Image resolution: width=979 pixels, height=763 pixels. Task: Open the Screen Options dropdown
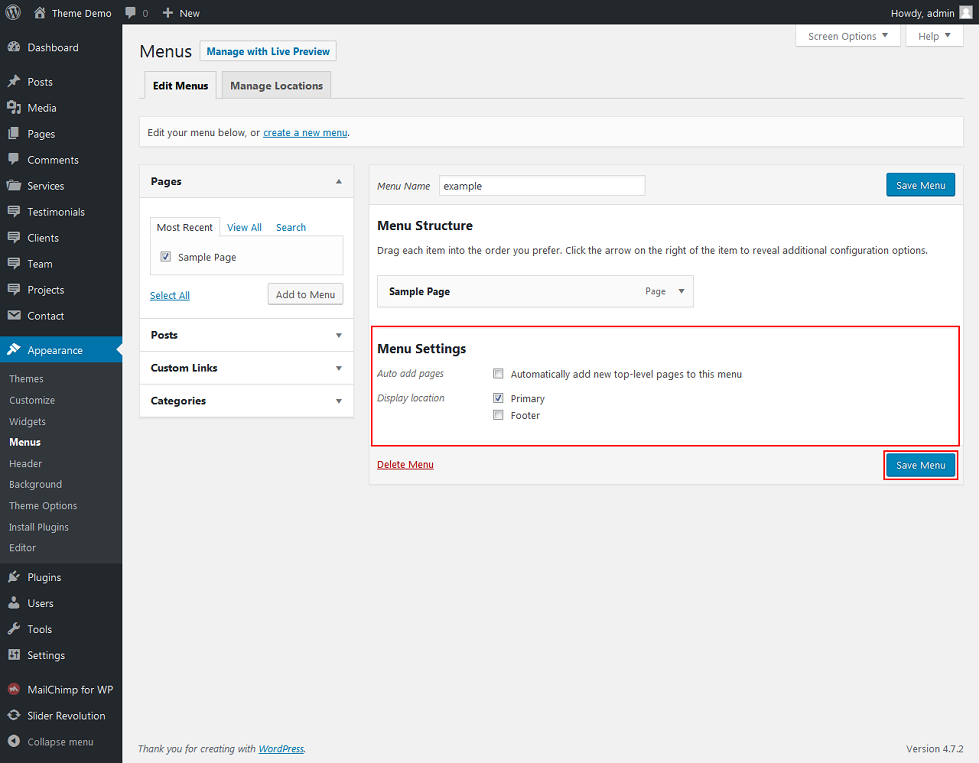coord(847,36)
